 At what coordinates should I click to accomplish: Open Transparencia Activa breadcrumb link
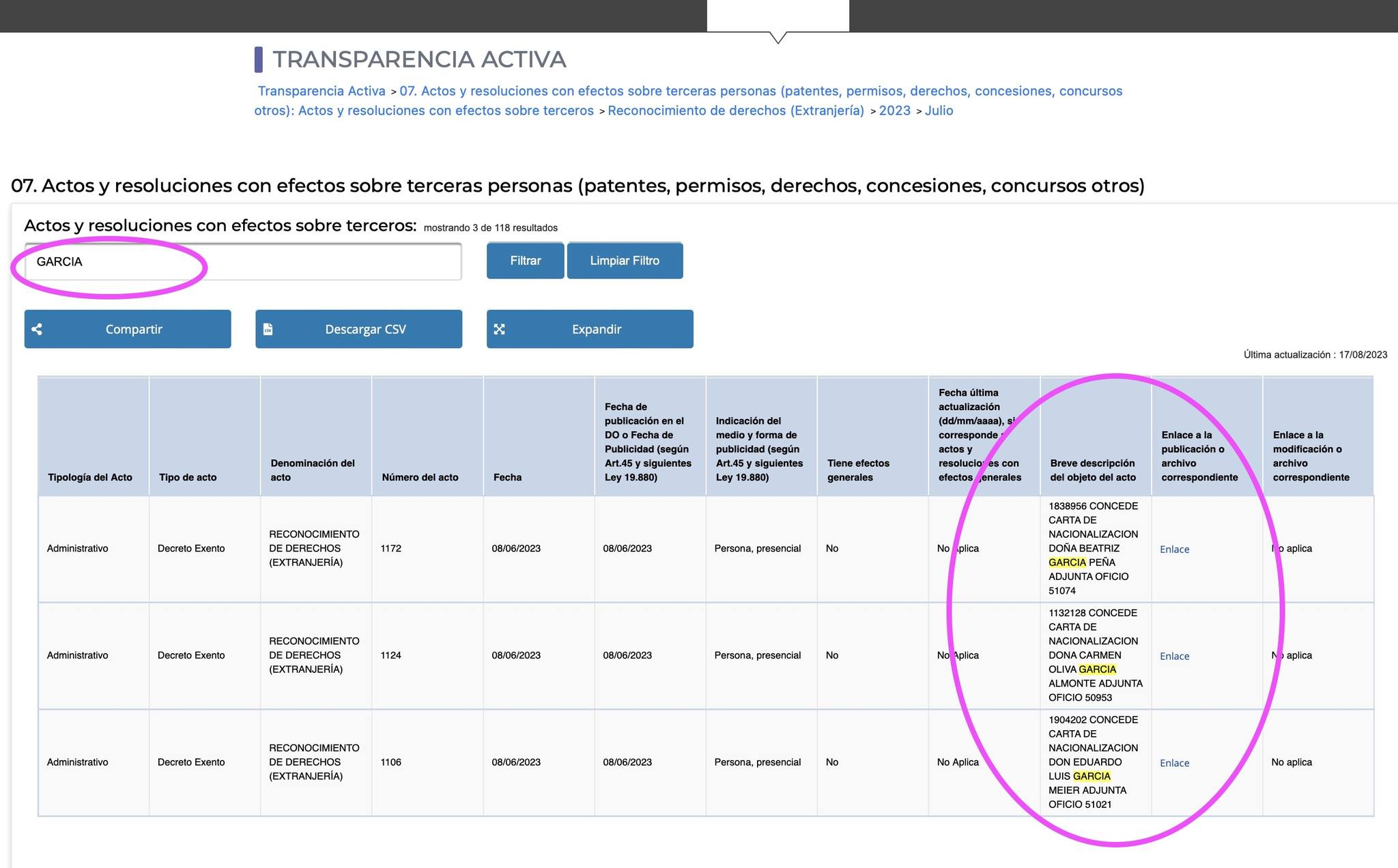(x=322, y=91)
